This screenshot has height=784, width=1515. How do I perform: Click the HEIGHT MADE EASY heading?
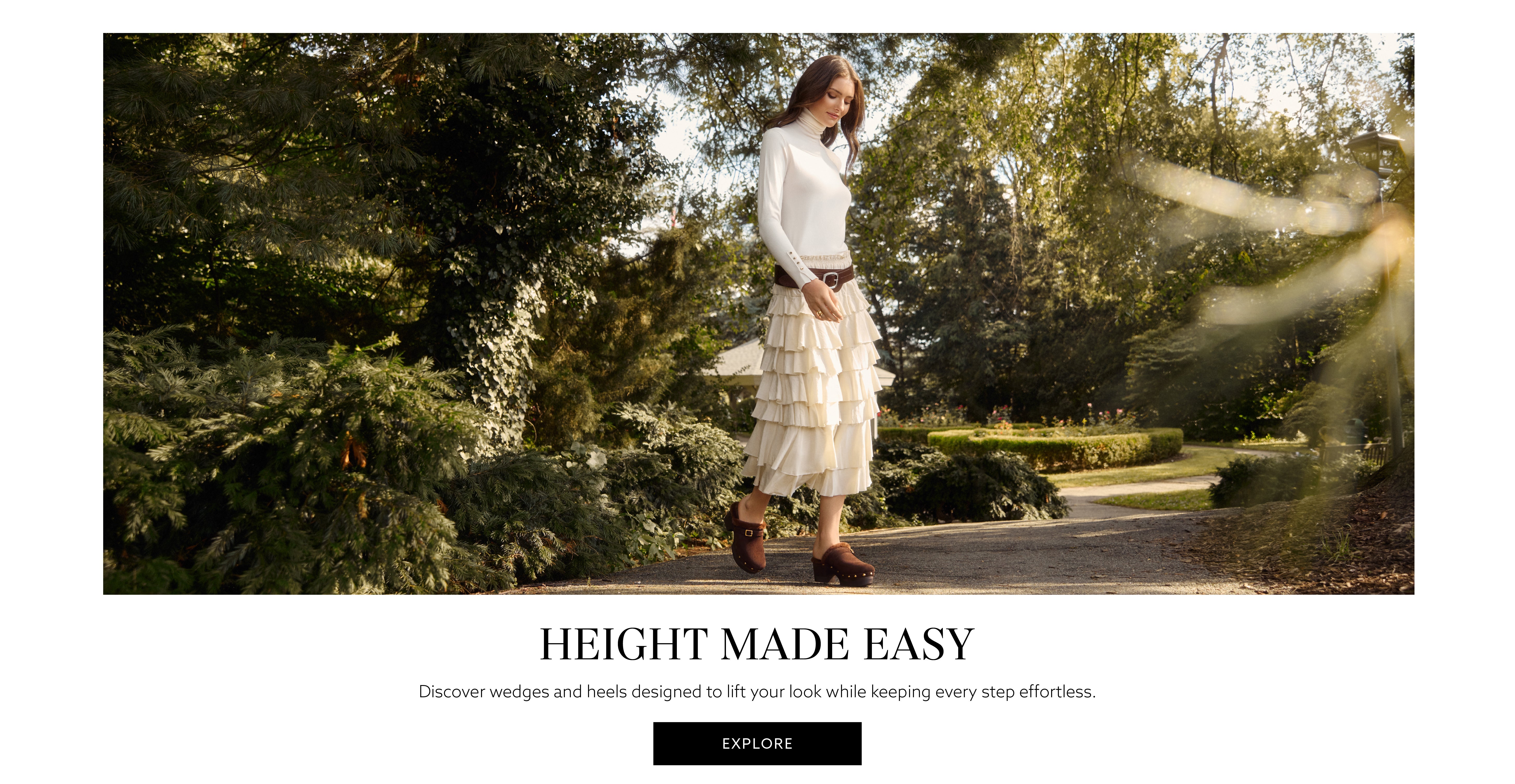coord(757,645)
